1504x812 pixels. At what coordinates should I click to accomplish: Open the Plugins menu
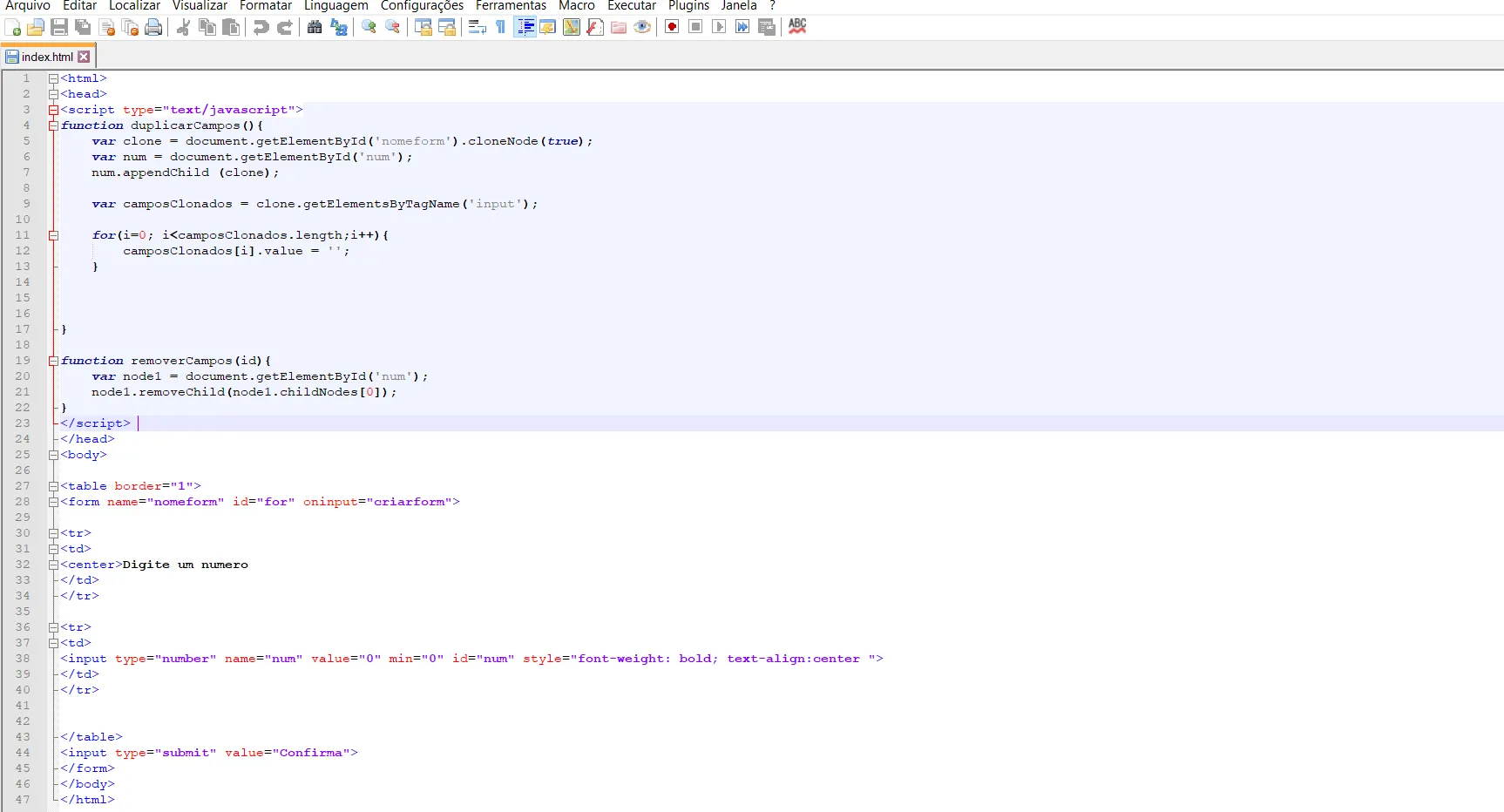click(x=688, y=6)
